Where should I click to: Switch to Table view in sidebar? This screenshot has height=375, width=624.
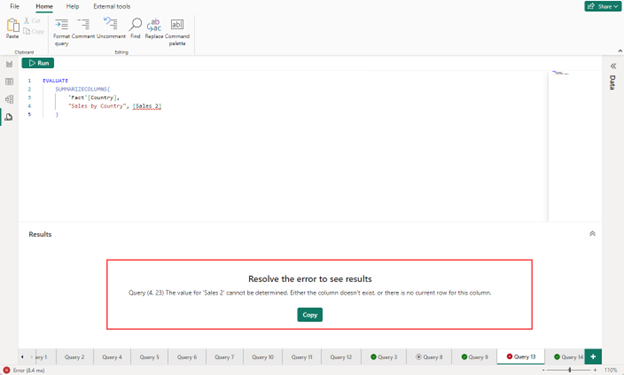pos(9,82)
